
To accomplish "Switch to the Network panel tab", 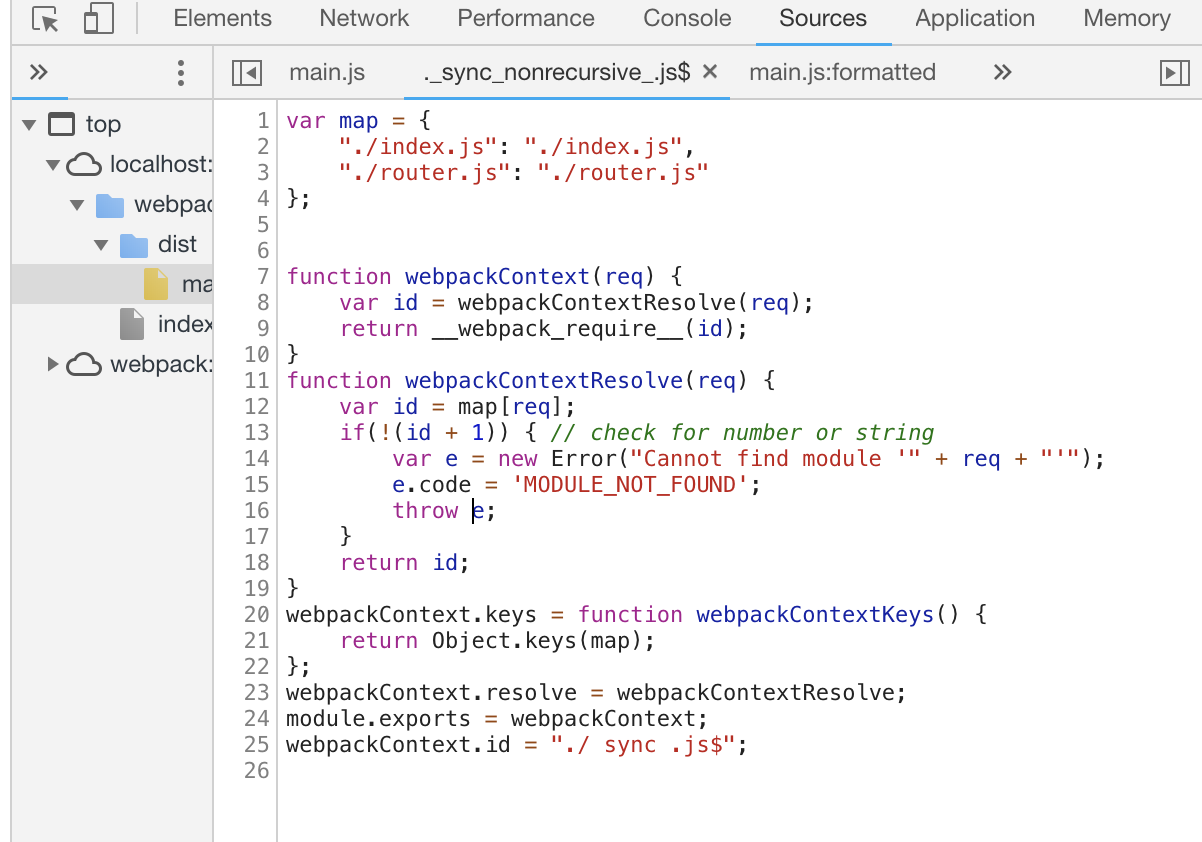I will (x=364, y=19).
